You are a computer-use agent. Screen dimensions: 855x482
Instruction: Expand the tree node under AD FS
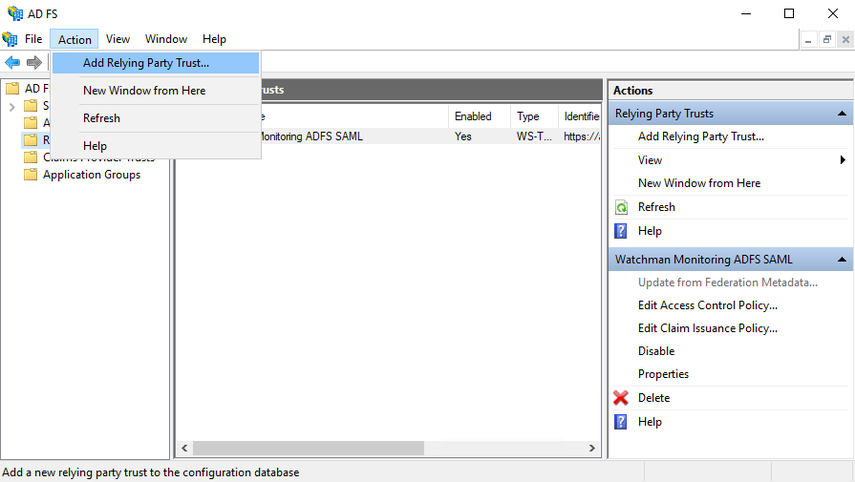click(x=12, y=106)
